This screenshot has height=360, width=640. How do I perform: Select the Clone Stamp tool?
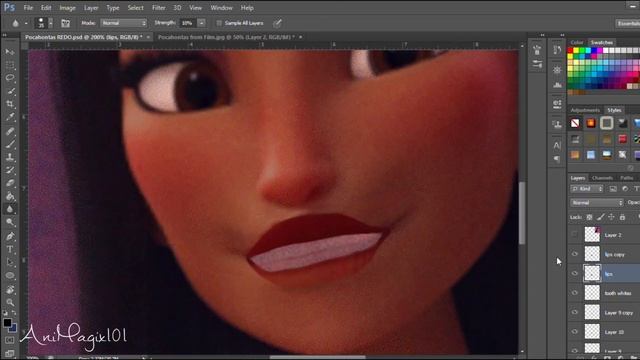click(x=10, y=157)
